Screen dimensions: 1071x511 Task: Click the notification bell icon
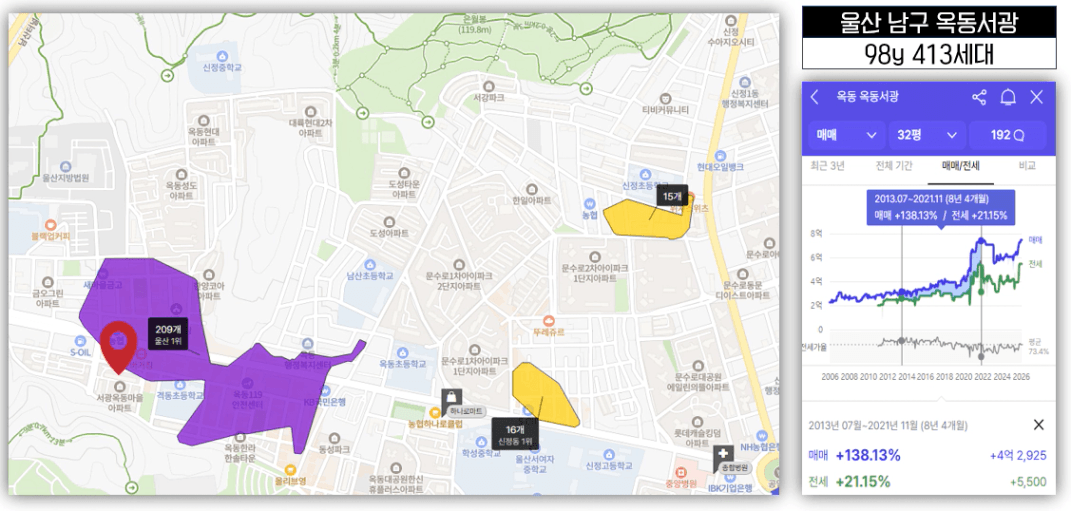pos(1008,97)
